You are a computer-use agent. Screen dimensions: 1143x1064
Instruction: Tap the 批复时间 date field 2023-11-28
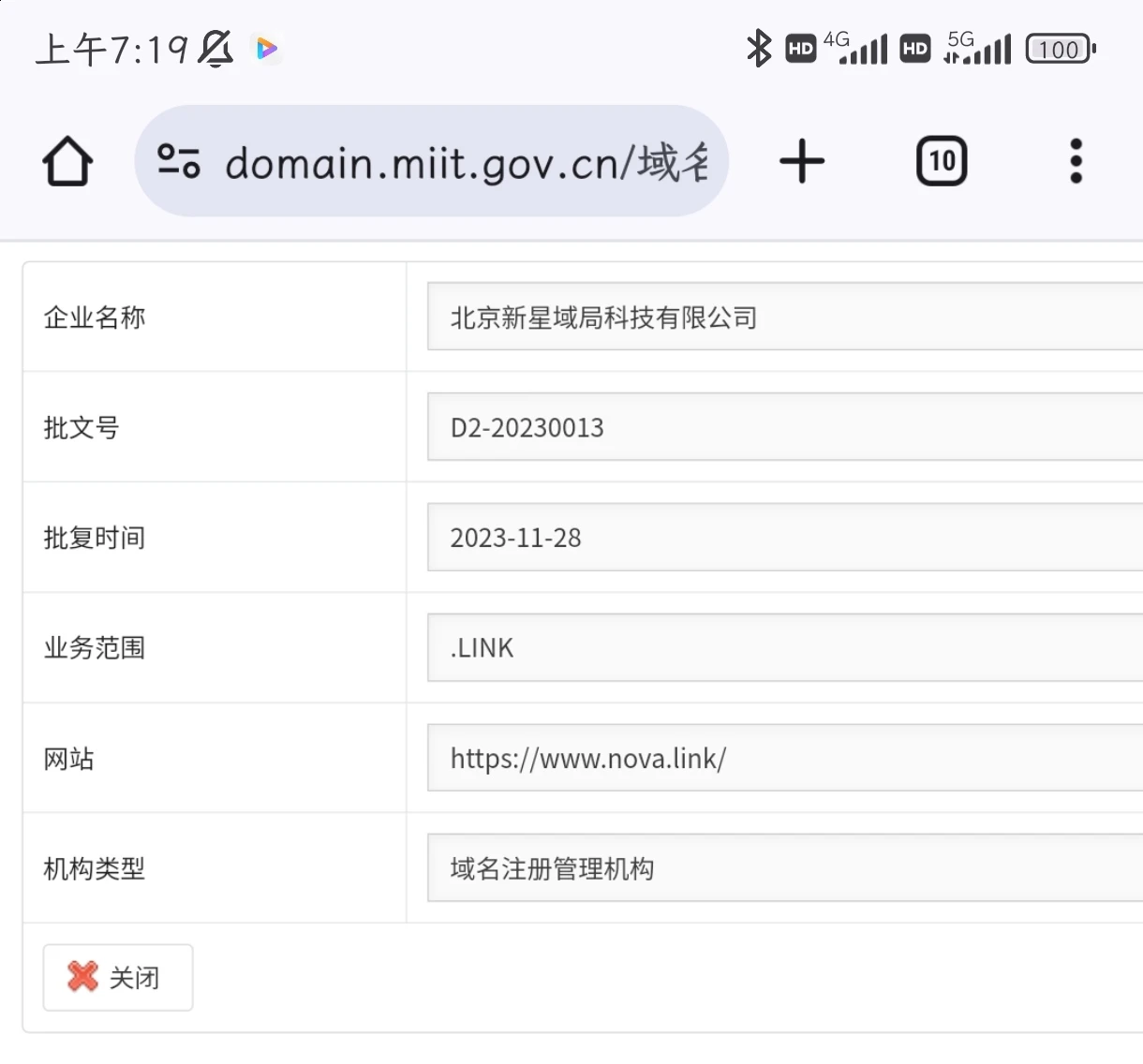[783, 538]
